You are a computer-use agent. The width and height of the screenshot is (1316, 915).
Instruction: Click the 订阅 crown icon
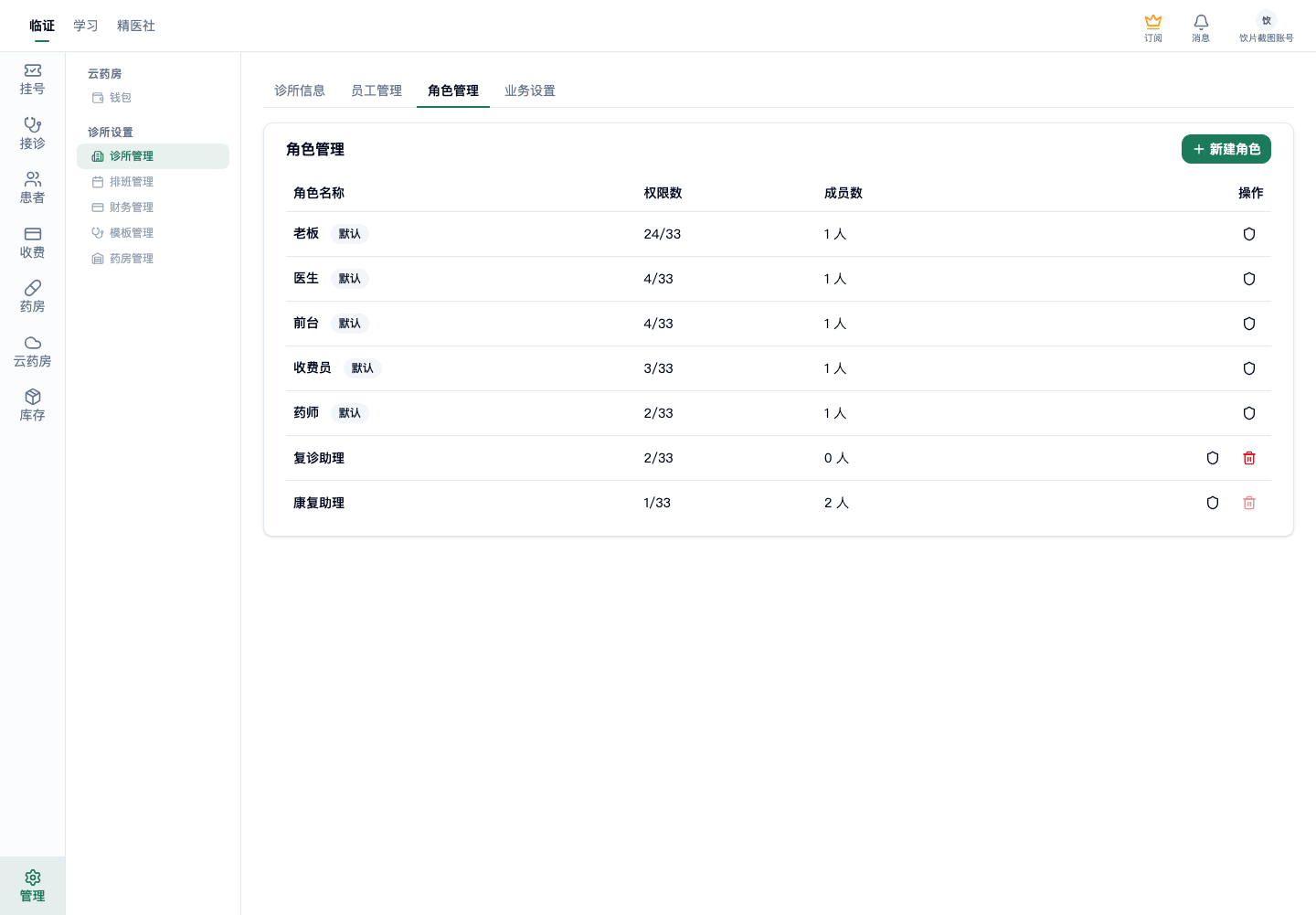pyautogui.click(x=1153, y=27)
